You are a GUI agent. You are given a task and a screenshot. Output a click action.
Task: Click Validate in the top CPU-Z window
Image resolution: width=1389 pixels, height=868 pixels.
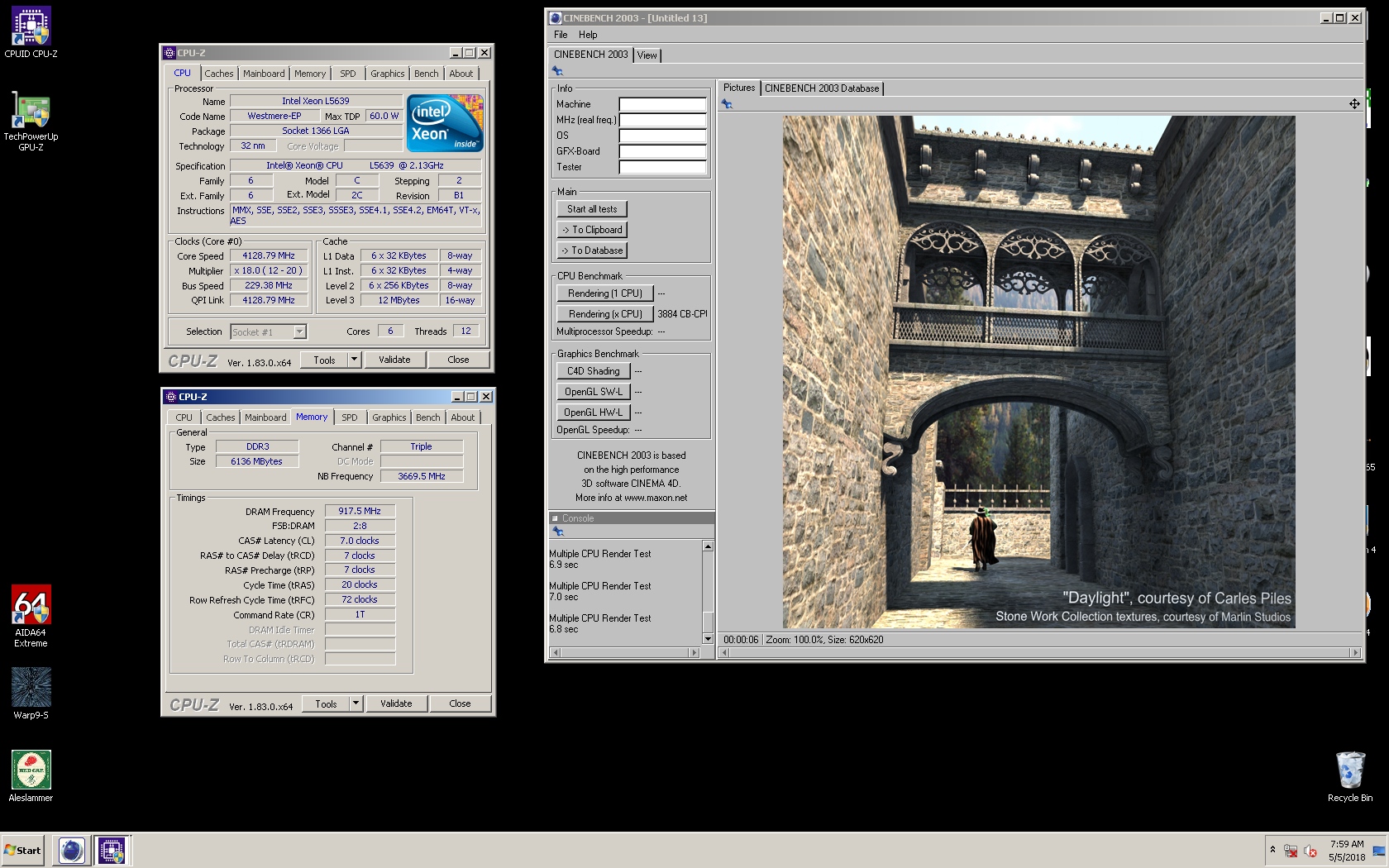[394, 360]
